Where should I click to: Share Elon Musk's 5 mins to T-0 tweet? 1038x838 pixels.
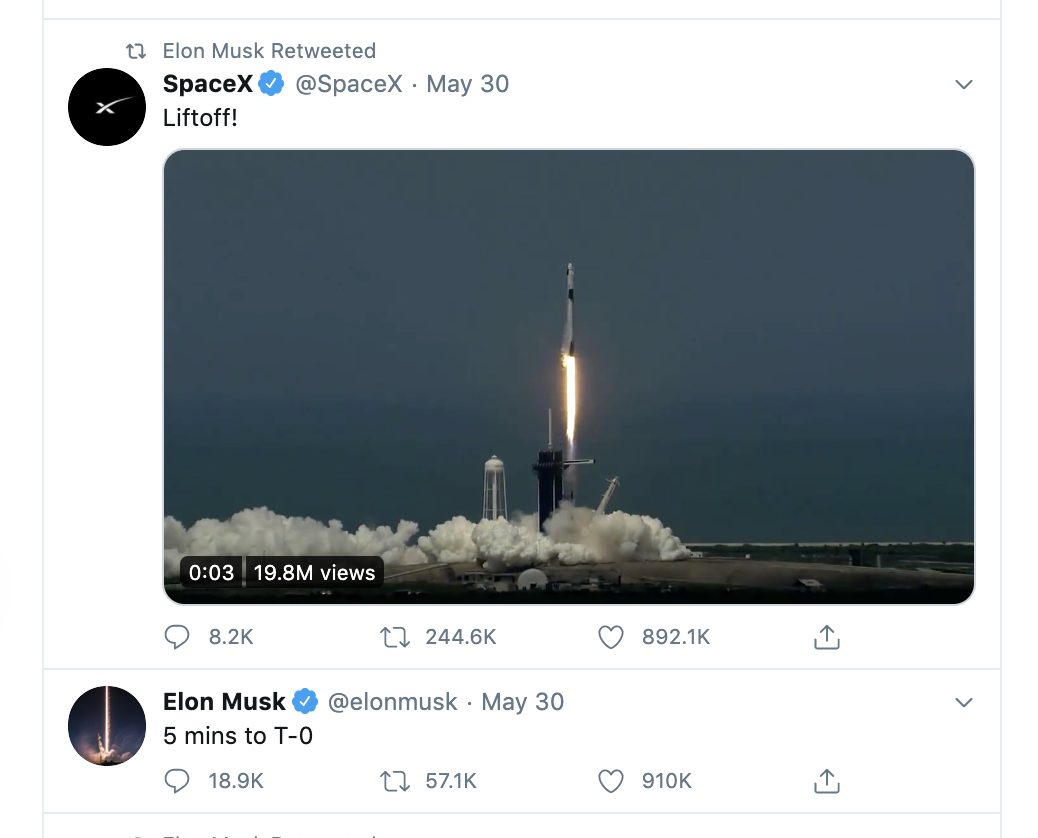pyautogui.click(x=827, y=781)
